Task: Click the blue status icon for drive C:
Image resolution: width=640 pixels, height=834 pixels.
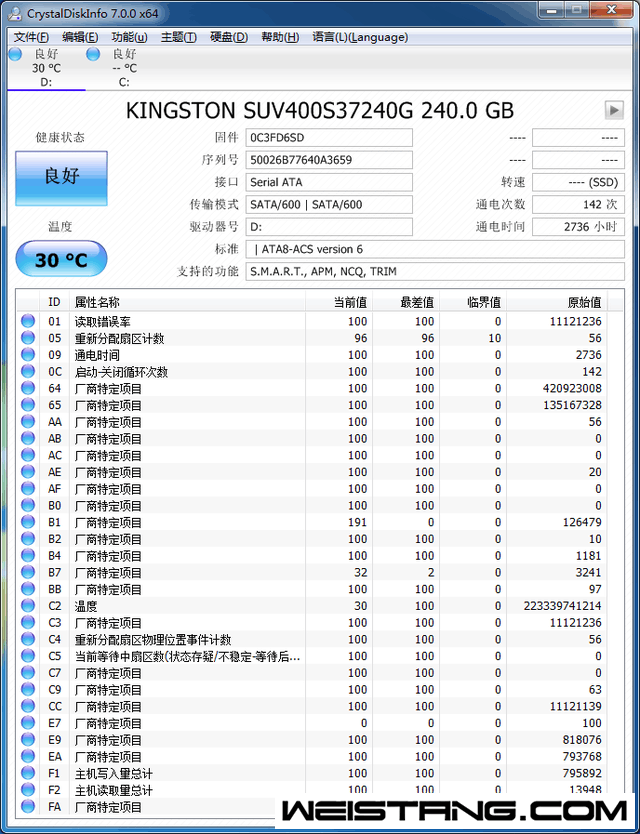Action: pos(93,54)
